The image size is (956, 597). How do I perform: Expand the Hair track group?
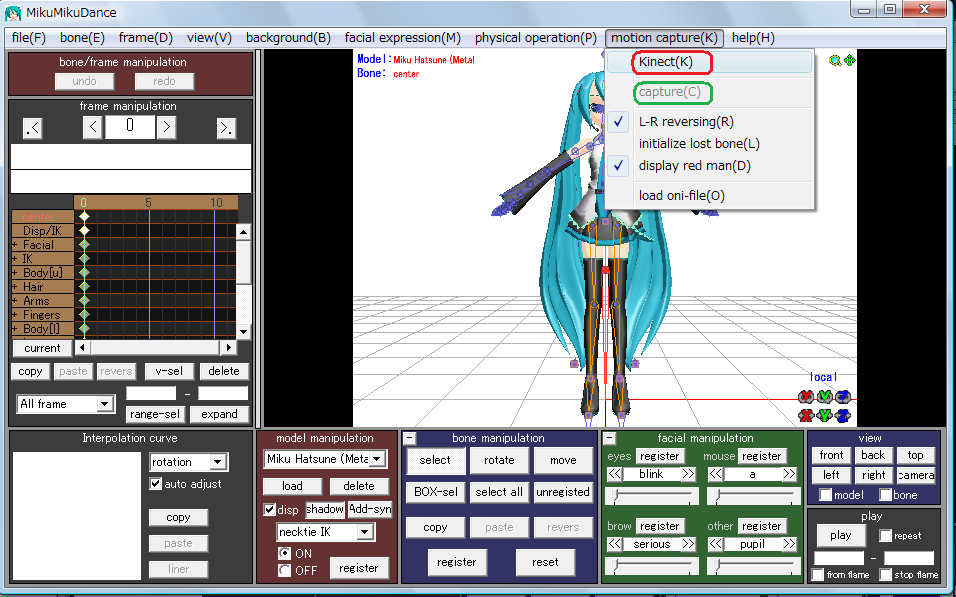point(15,287)
